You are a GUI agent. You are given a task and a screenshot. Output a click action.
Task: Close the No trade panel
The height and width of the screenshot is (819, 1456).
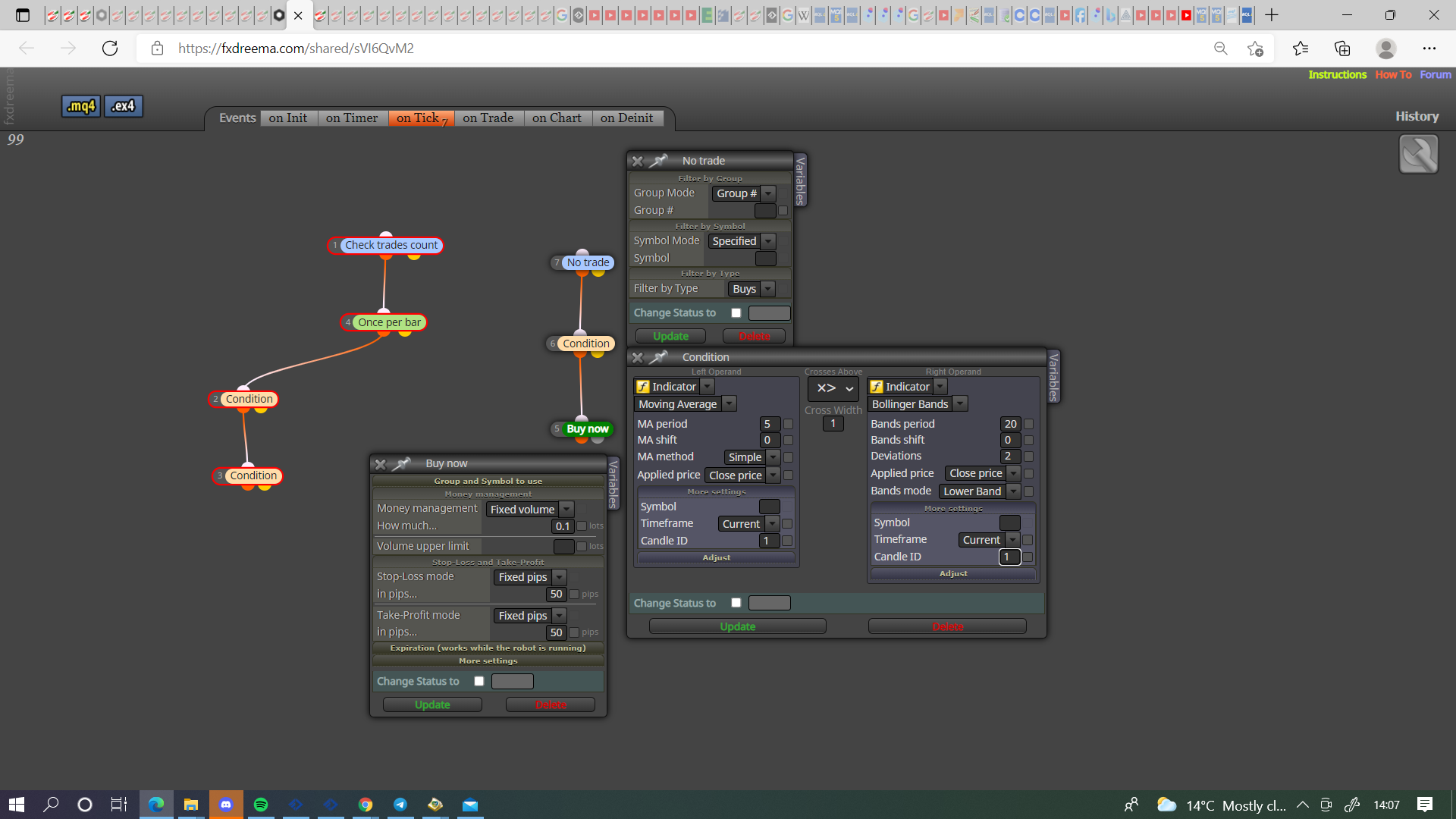click(638, 161)
